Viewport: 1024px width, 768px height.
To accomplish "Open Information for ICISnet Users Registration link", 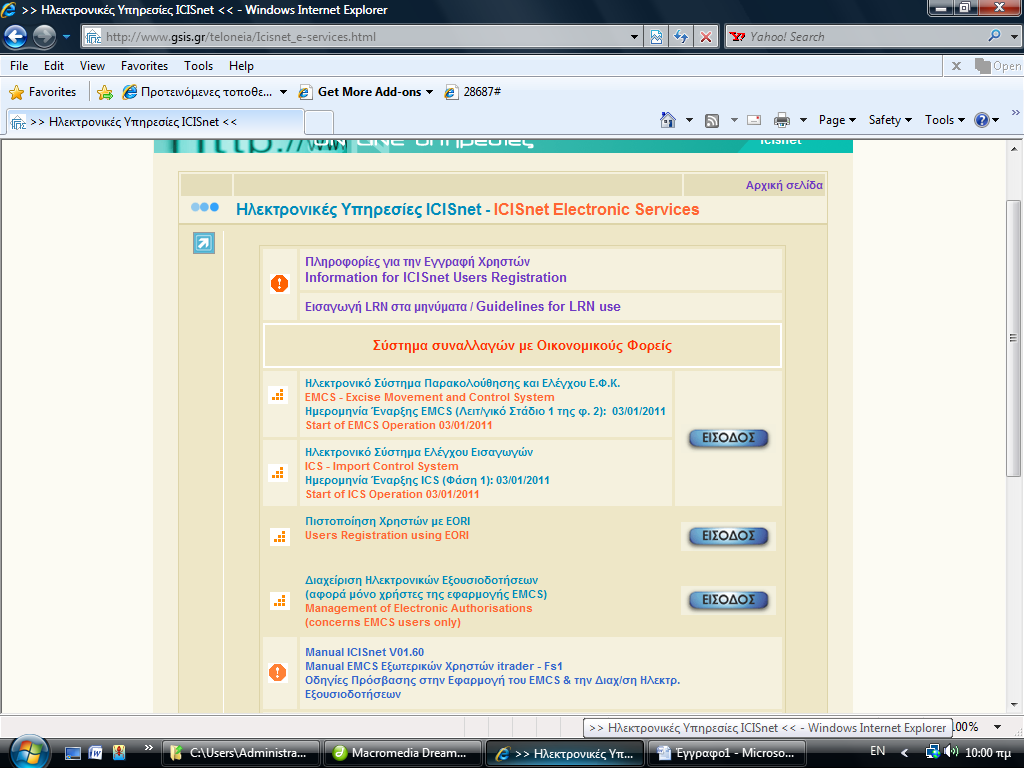I will pos(436,278).
